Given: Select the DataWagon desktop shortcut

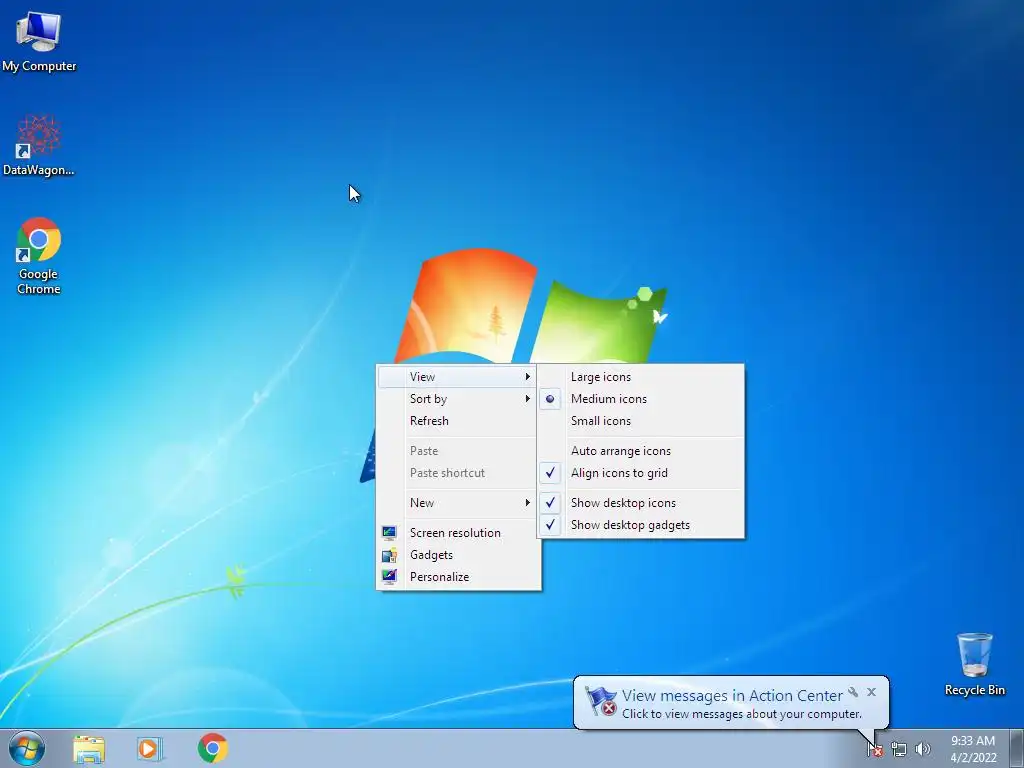Looking at the screenshot, I should pyautogui.click(x=39, y=145).
